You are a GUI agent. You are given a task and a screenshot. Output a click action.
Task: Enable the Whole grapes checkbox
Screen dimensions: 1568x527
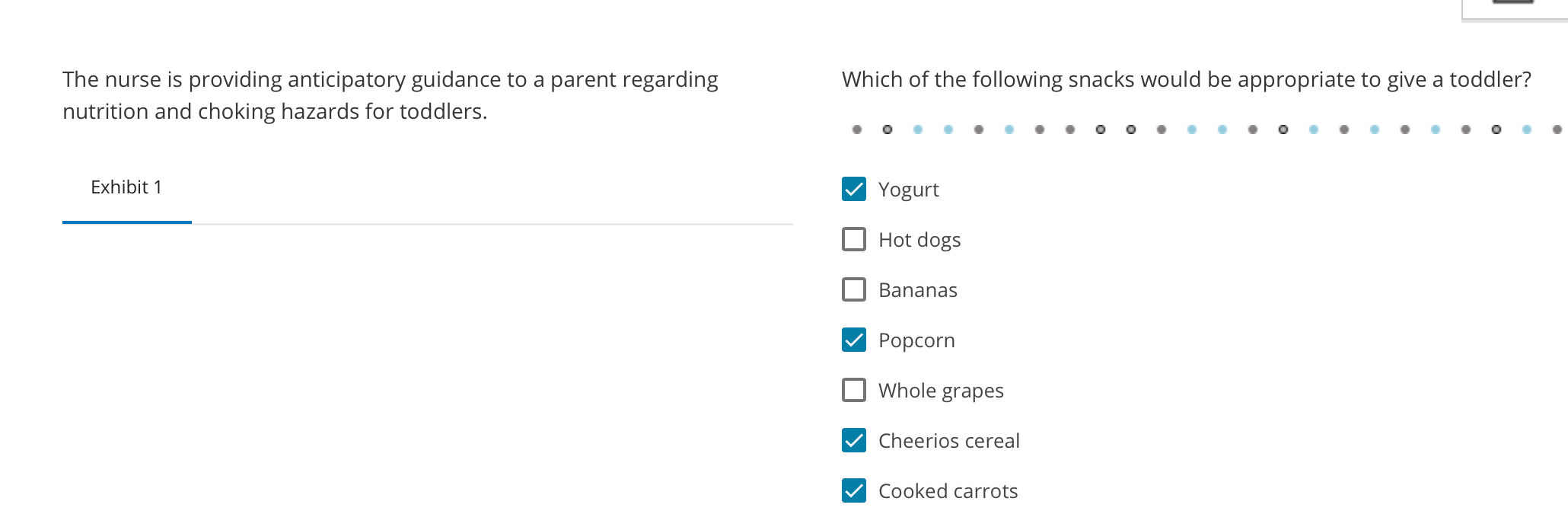854,390
